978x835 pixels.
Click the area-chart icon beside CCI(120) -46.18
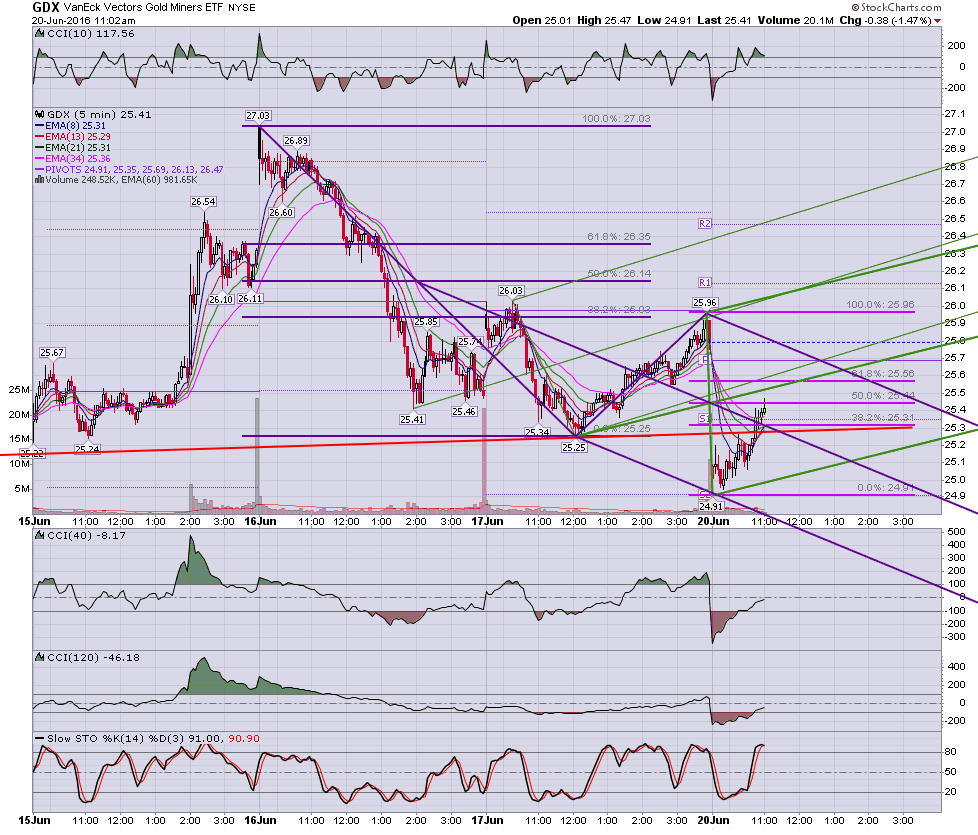pos(41,657)
